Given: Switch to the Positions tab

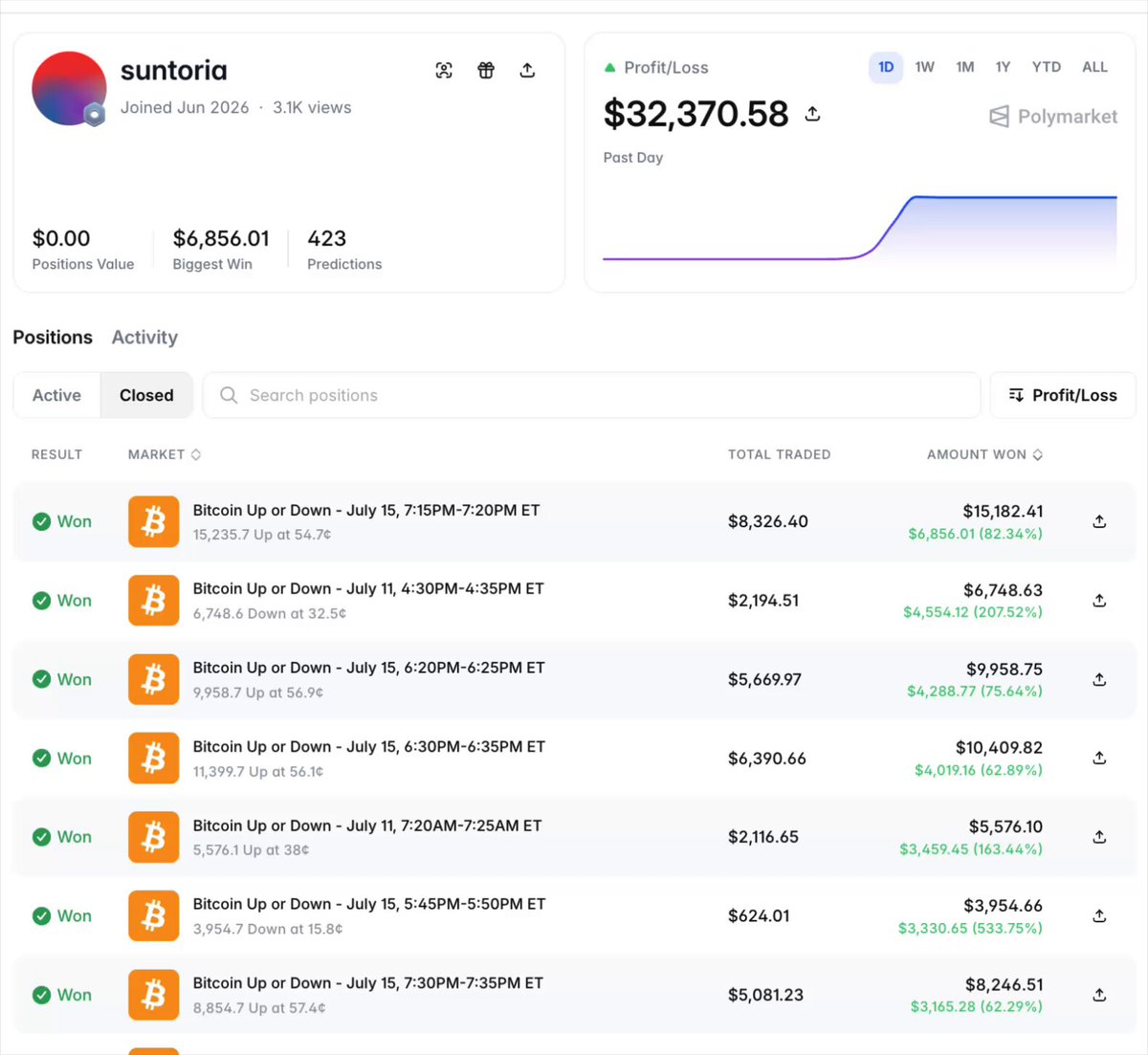Looking at the screenshot, I should (53, 337).
